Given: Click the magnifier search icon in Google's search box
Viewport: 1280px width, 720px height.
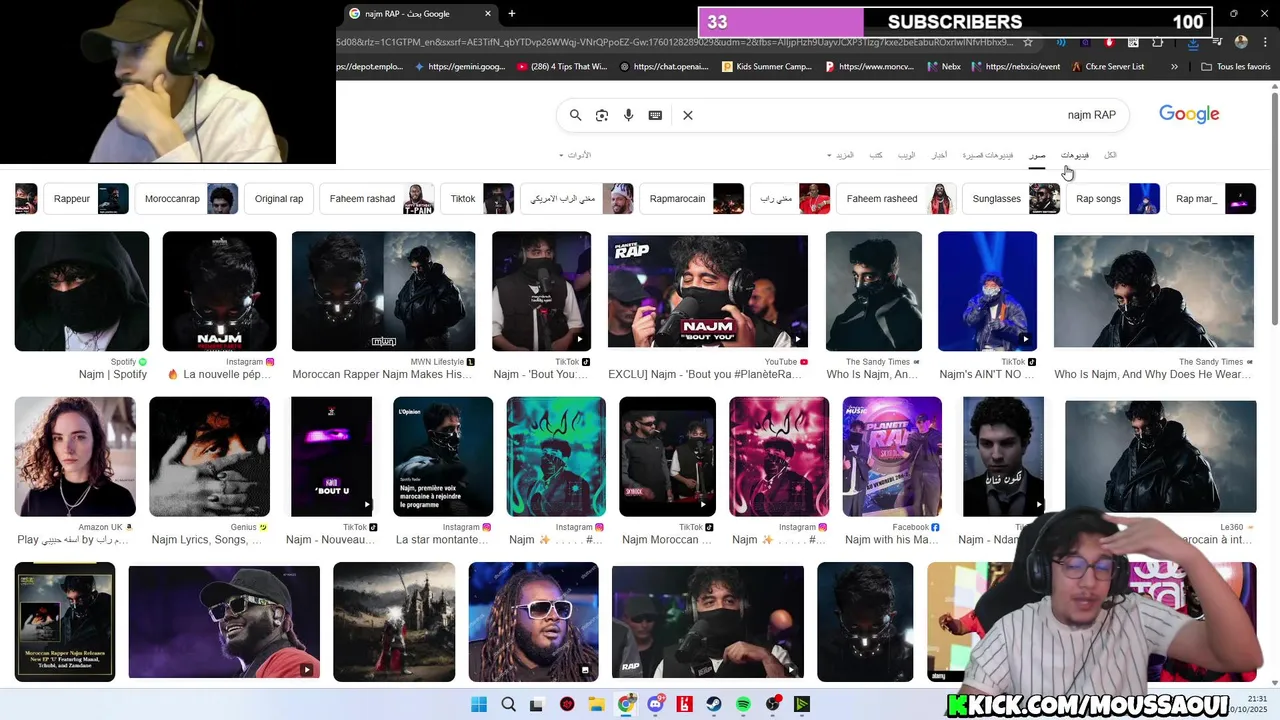Looking at the screenshot, I should click(x=575, y=115).
